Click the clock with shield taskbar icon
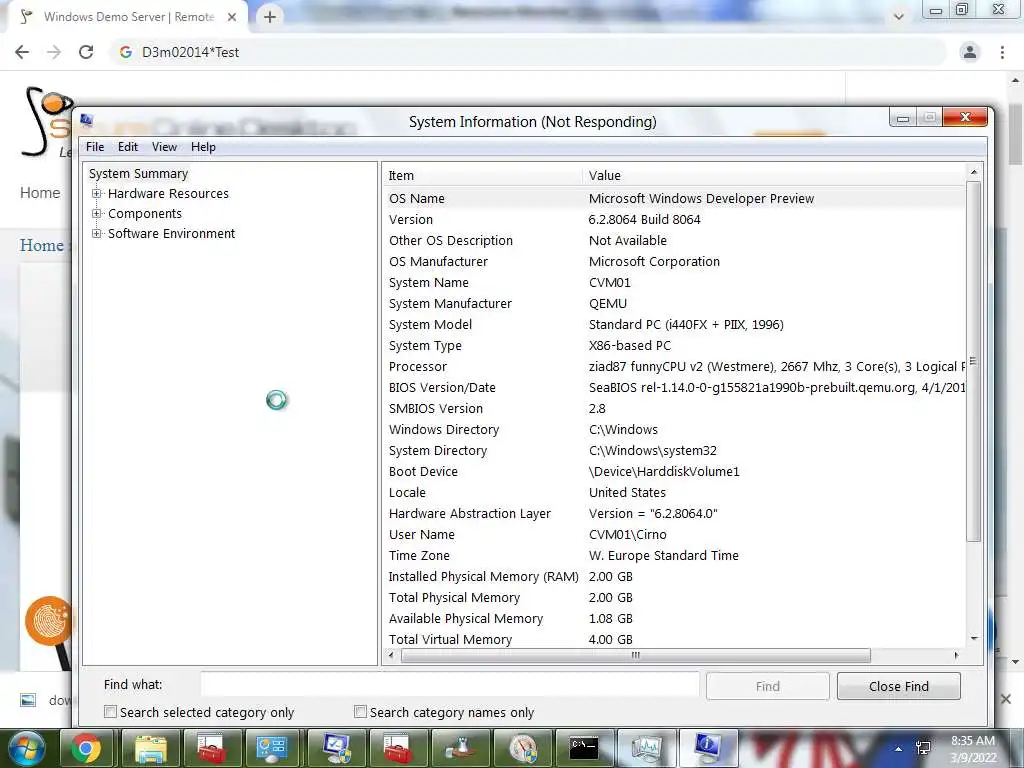This screenshot has width=1024, height=768. 522,748
